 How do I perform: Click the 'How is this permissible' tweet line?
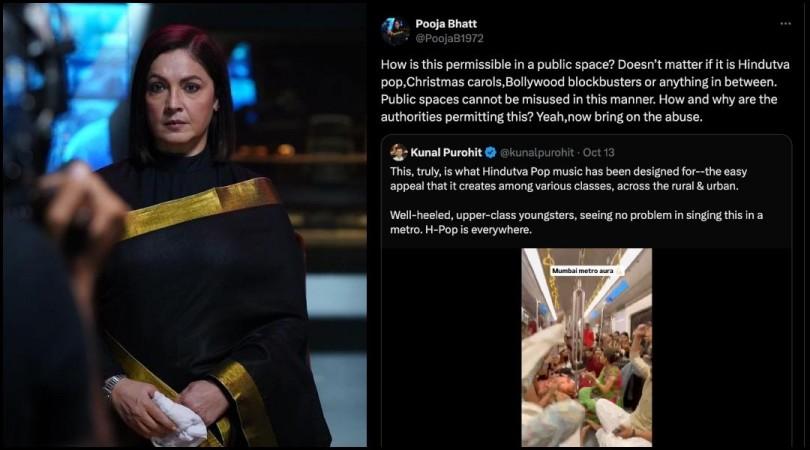tap(585, 65)
